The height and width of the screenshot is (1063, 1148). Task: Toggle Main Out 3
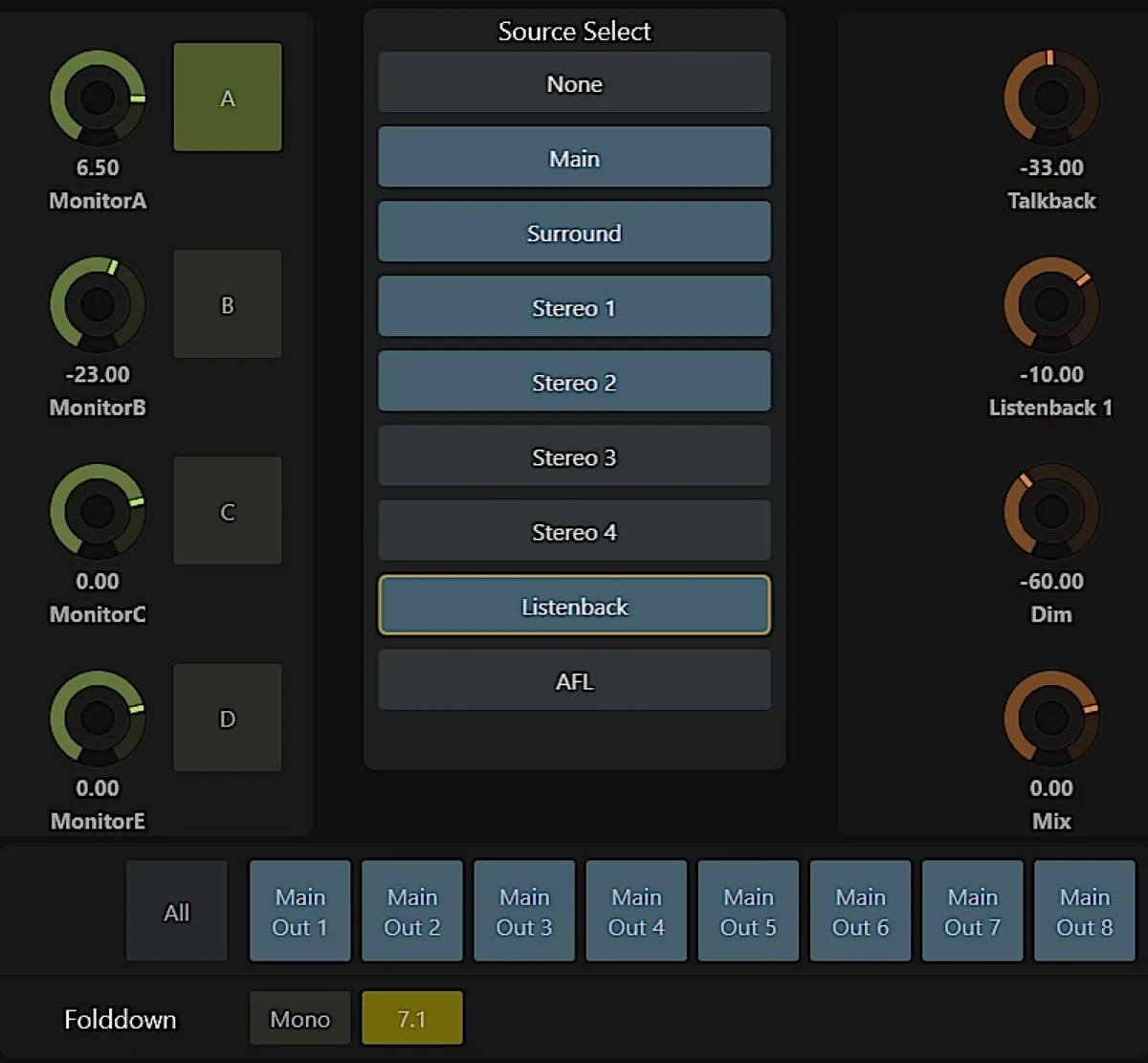[x=524, y=911]
